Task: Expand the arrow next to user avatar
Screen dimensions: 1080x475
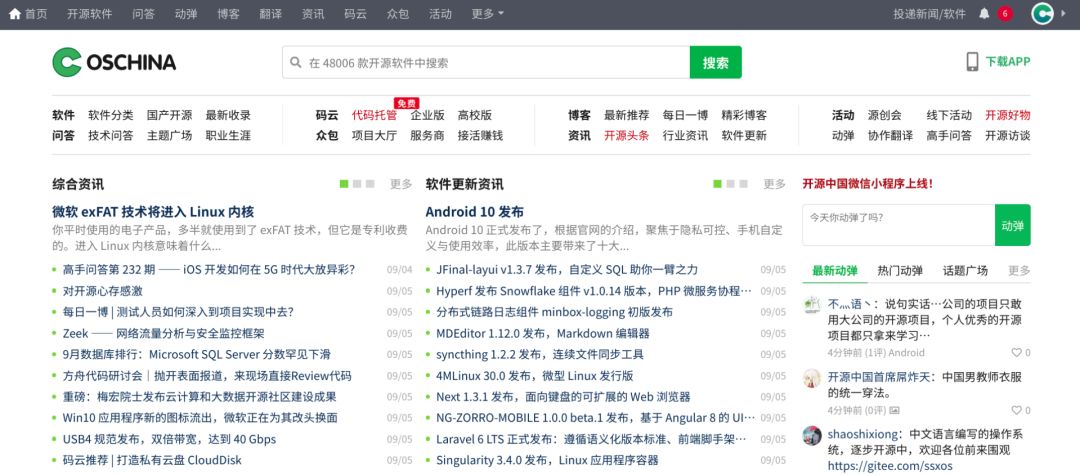Action: coord(1063,14)
